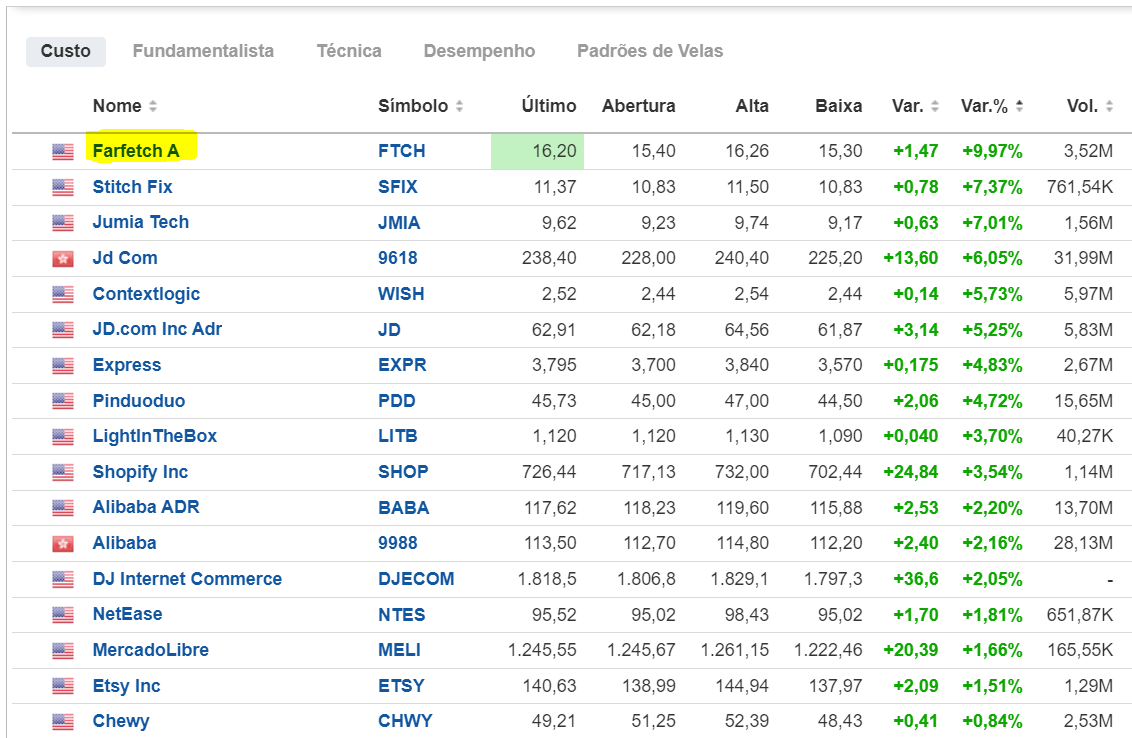Click the Hong Kong flag beside Jd Com
Image resolution: width=1132 pixels, height=738 pixels.
(x=63, y=259)
